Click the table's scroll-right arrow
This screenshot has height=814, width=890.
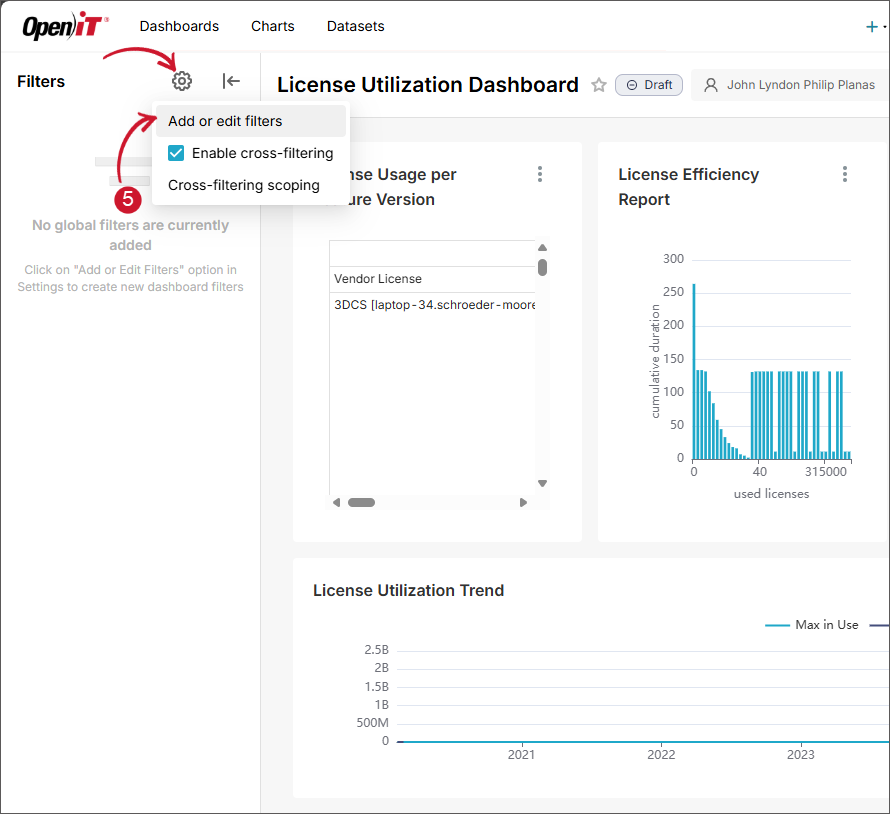(x=523, y=502)
